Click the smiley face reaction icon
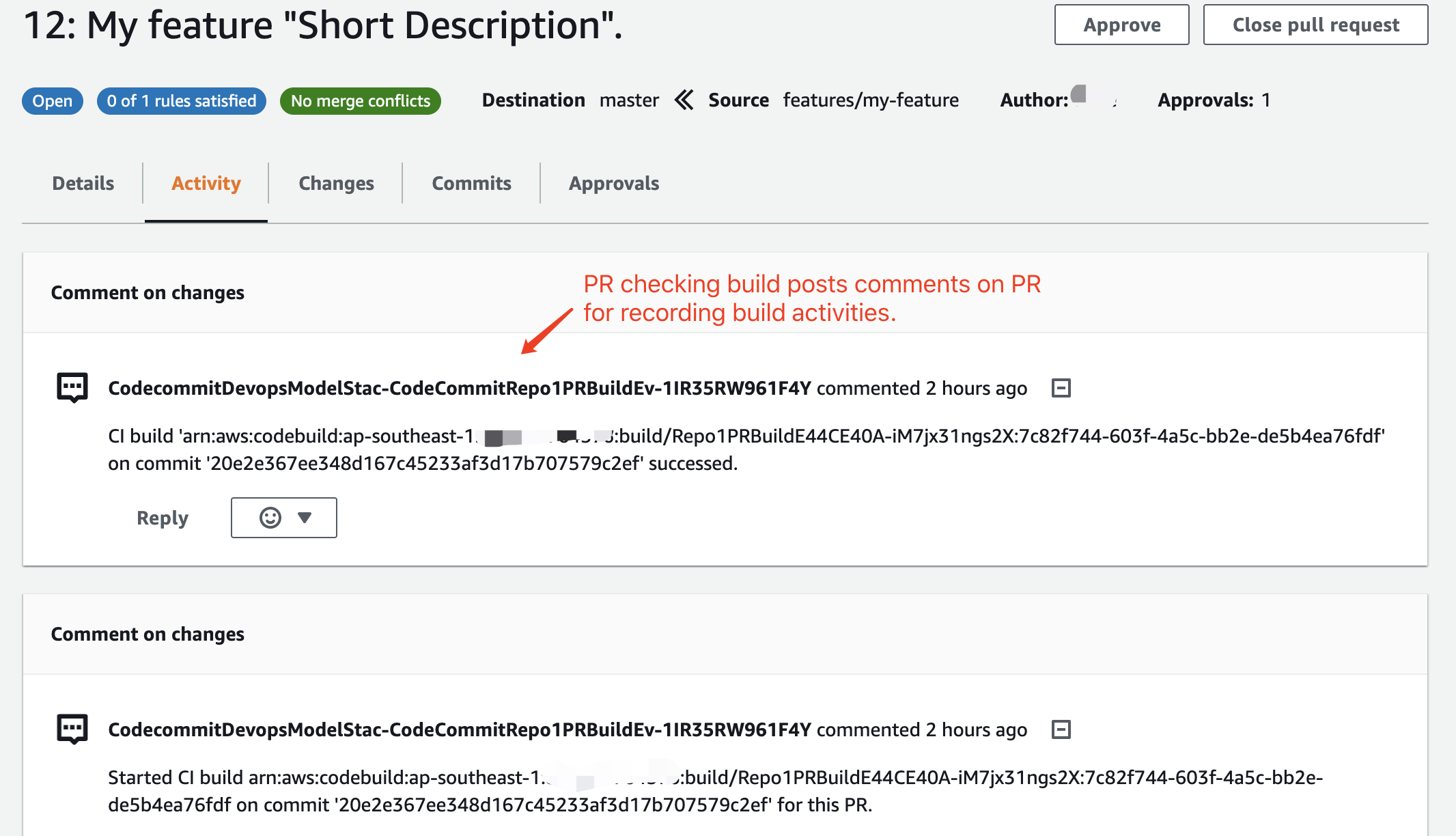Screen dimensions: 1456x836 point(270,518)
